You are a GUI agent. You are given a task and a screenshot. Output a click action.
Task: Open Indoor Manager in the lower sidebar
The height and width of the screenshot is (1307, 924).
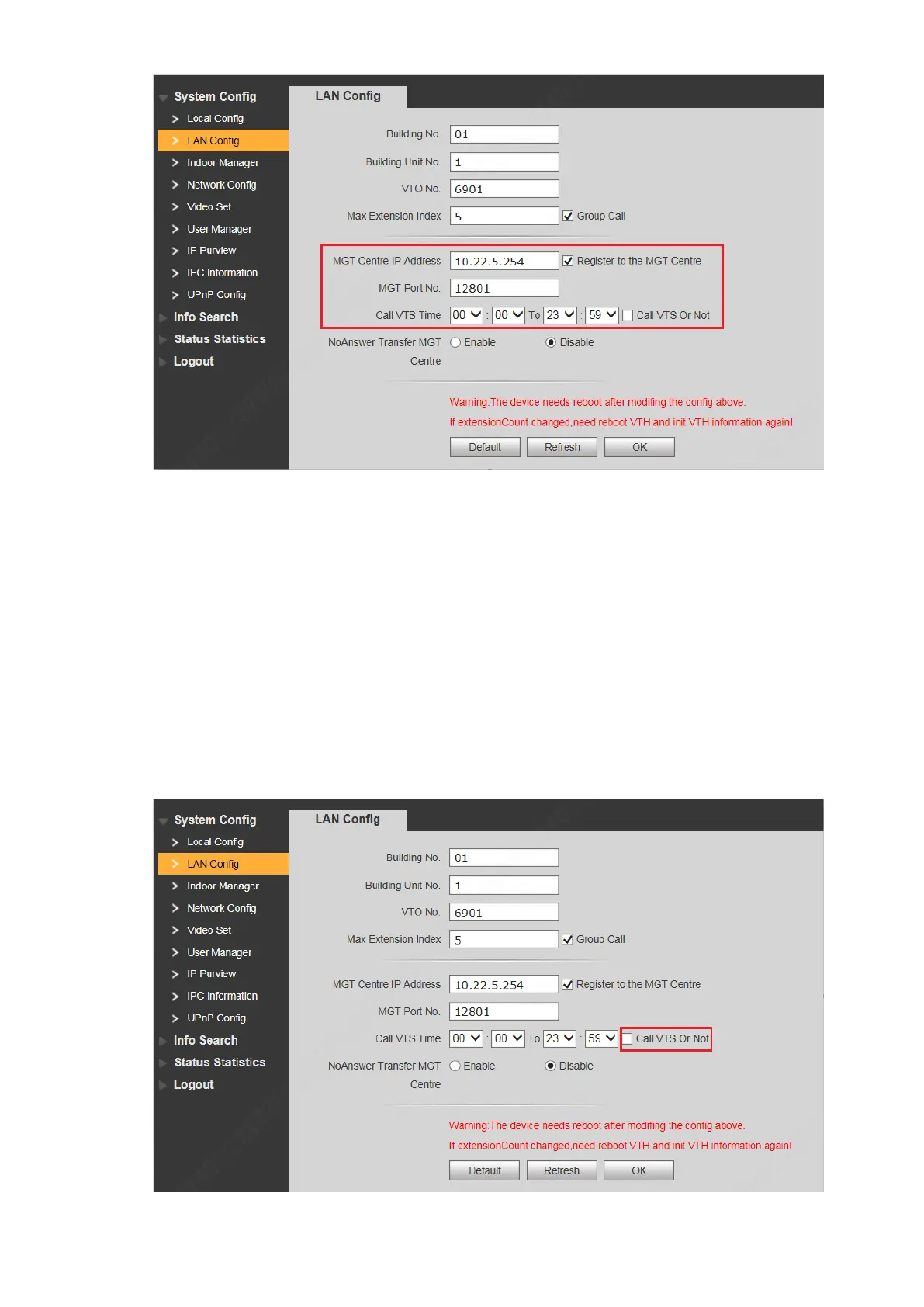223,886
